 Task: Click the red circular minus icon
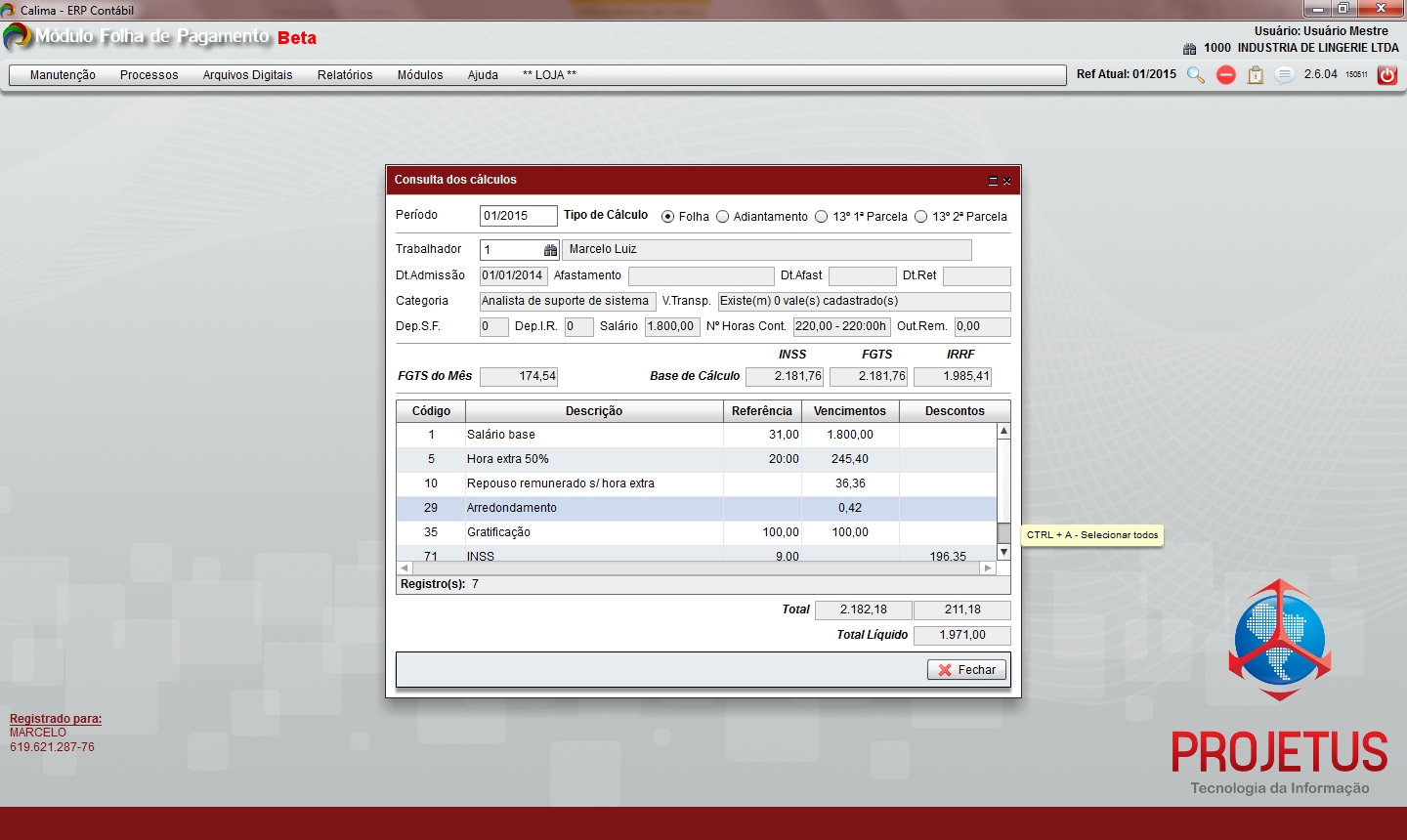point(1226,75)
